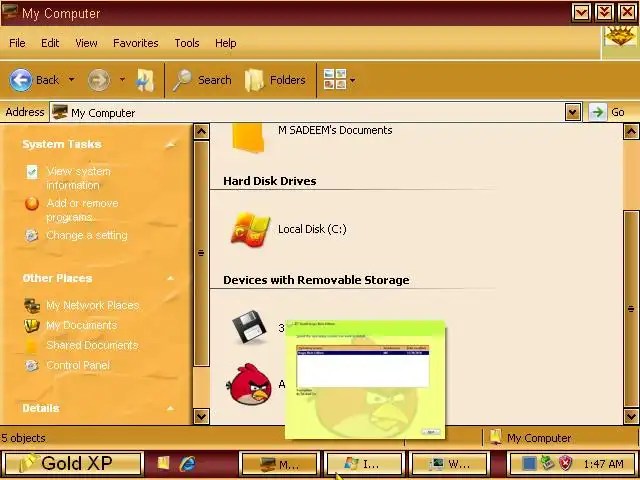Viewport: 640px width, 480px height.
Task: Open the Edit menu
Action: [50, 43]
